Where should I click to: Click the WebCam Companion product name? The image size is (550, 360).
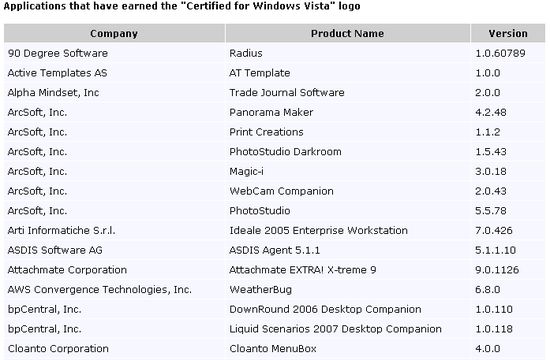pos(281,191)
